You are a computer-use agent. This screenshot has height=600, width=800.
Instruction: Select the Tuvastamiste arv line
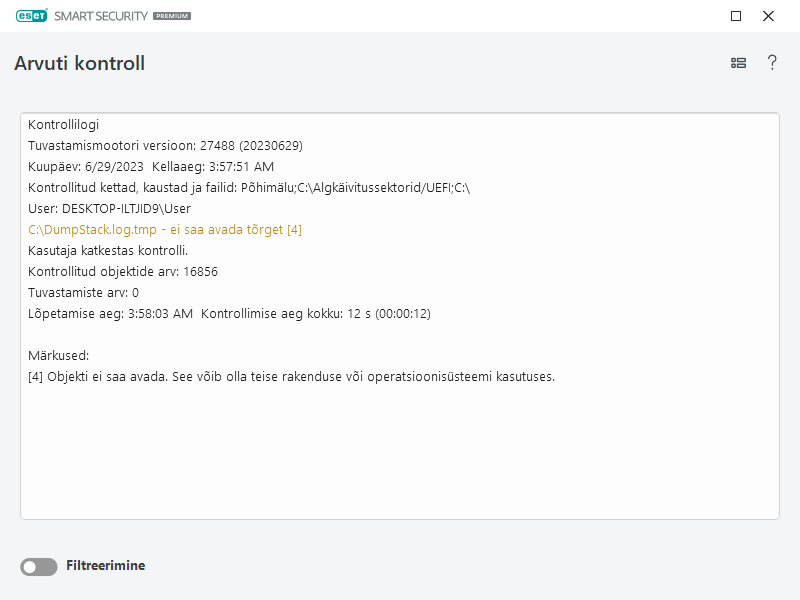point(83,292)
